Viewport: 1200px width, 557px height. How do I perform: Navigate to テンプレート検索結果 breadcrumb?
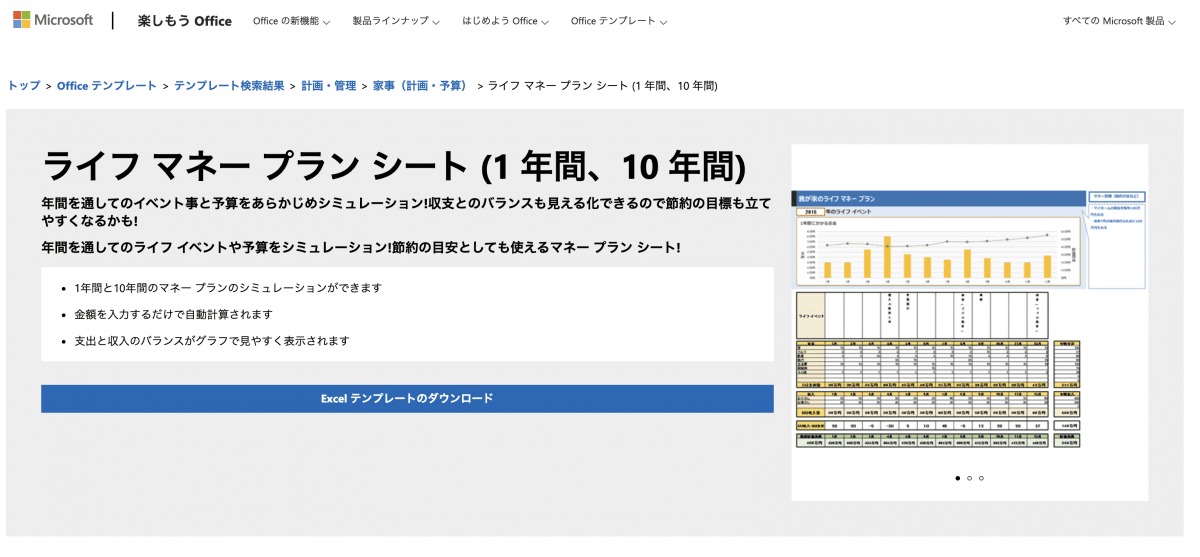[229, 86]
